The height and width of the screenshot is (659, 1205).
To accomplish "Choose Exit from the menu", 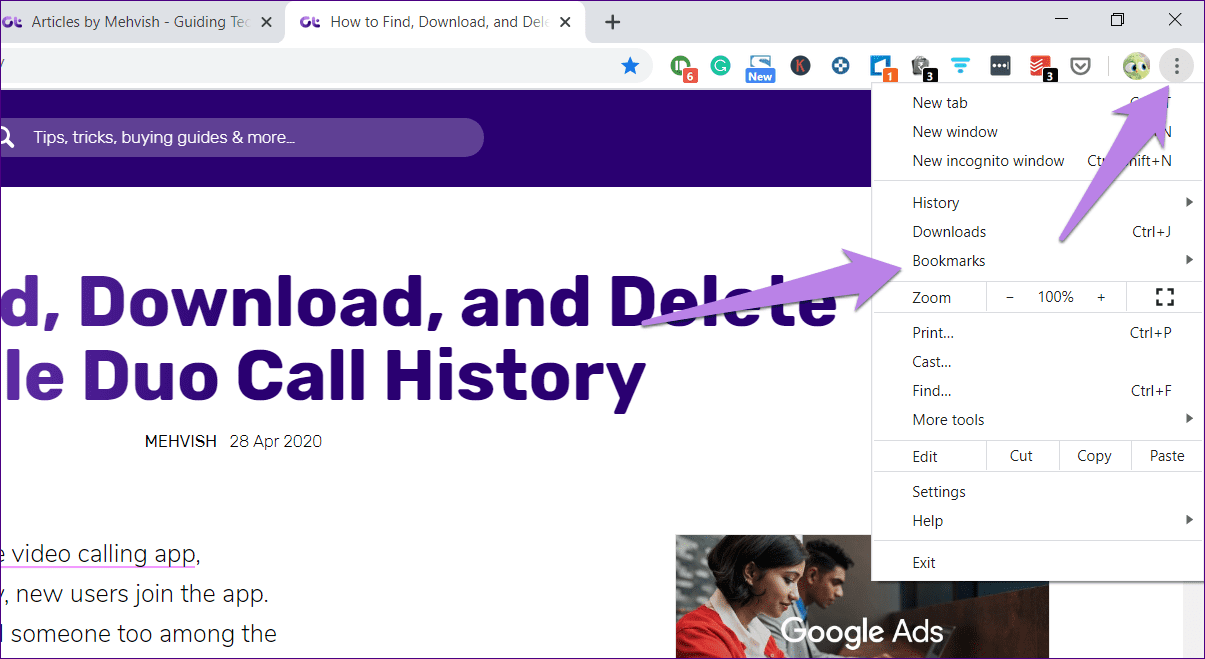I will [x=1038, y=562].
